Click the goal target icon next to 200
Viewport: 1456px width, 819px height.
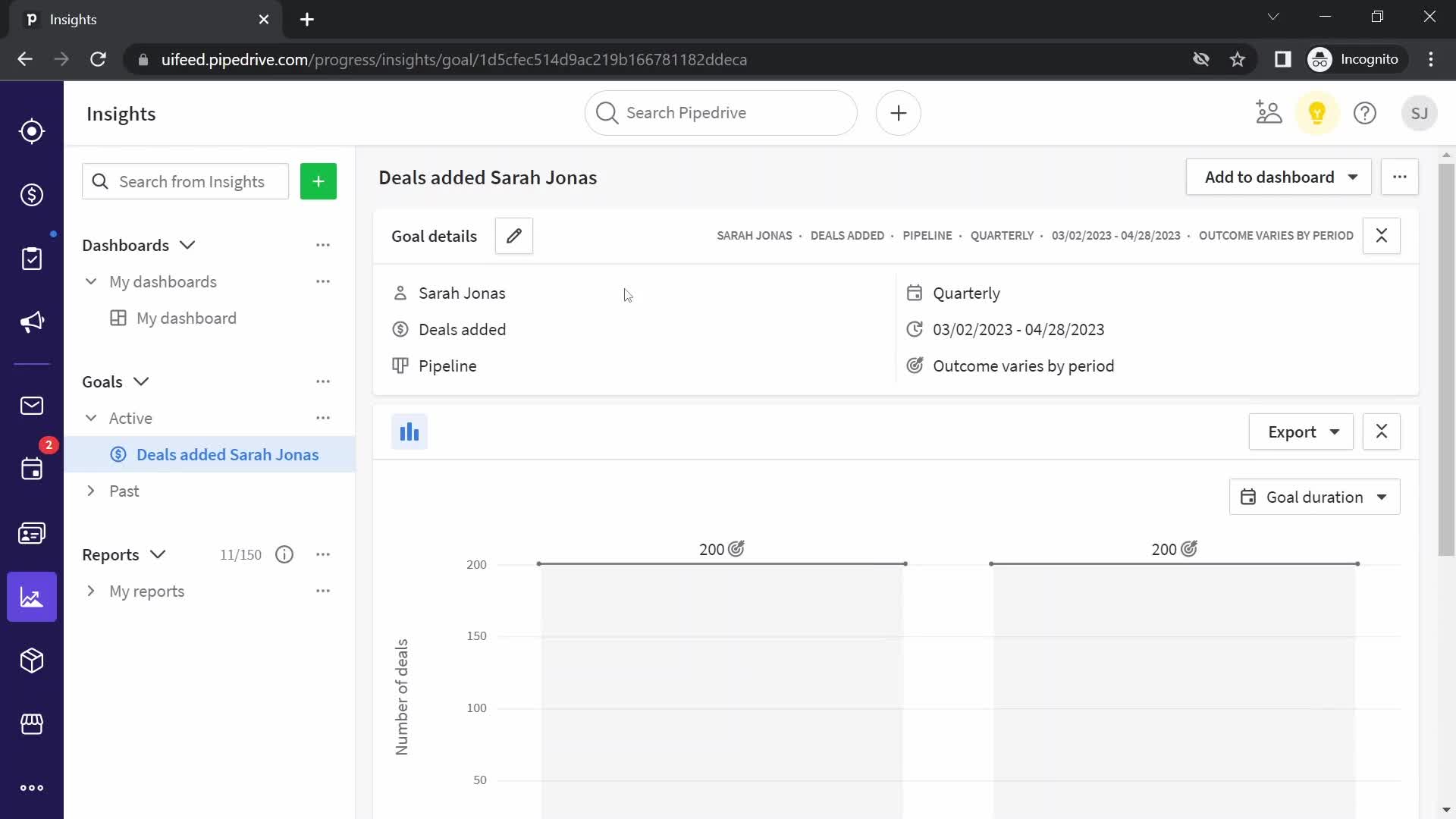click(737, 548)
